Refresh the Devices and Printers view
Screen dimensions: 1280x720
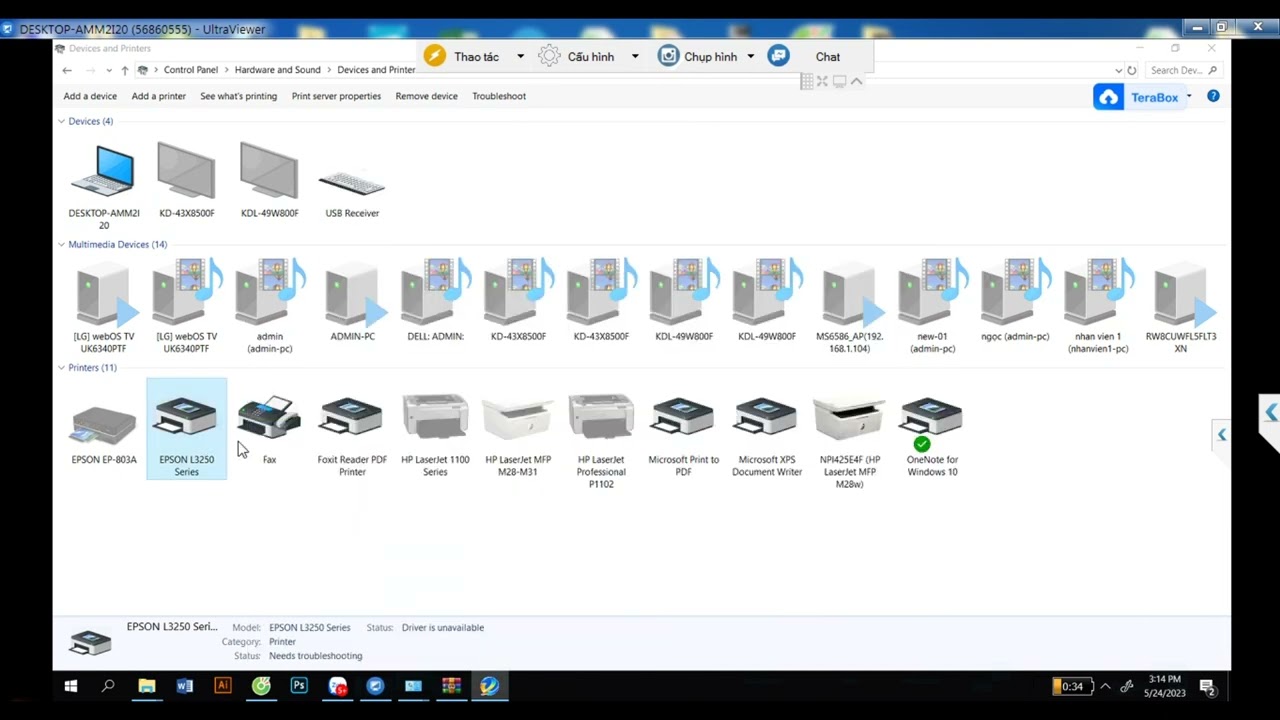pos(1132,70)
